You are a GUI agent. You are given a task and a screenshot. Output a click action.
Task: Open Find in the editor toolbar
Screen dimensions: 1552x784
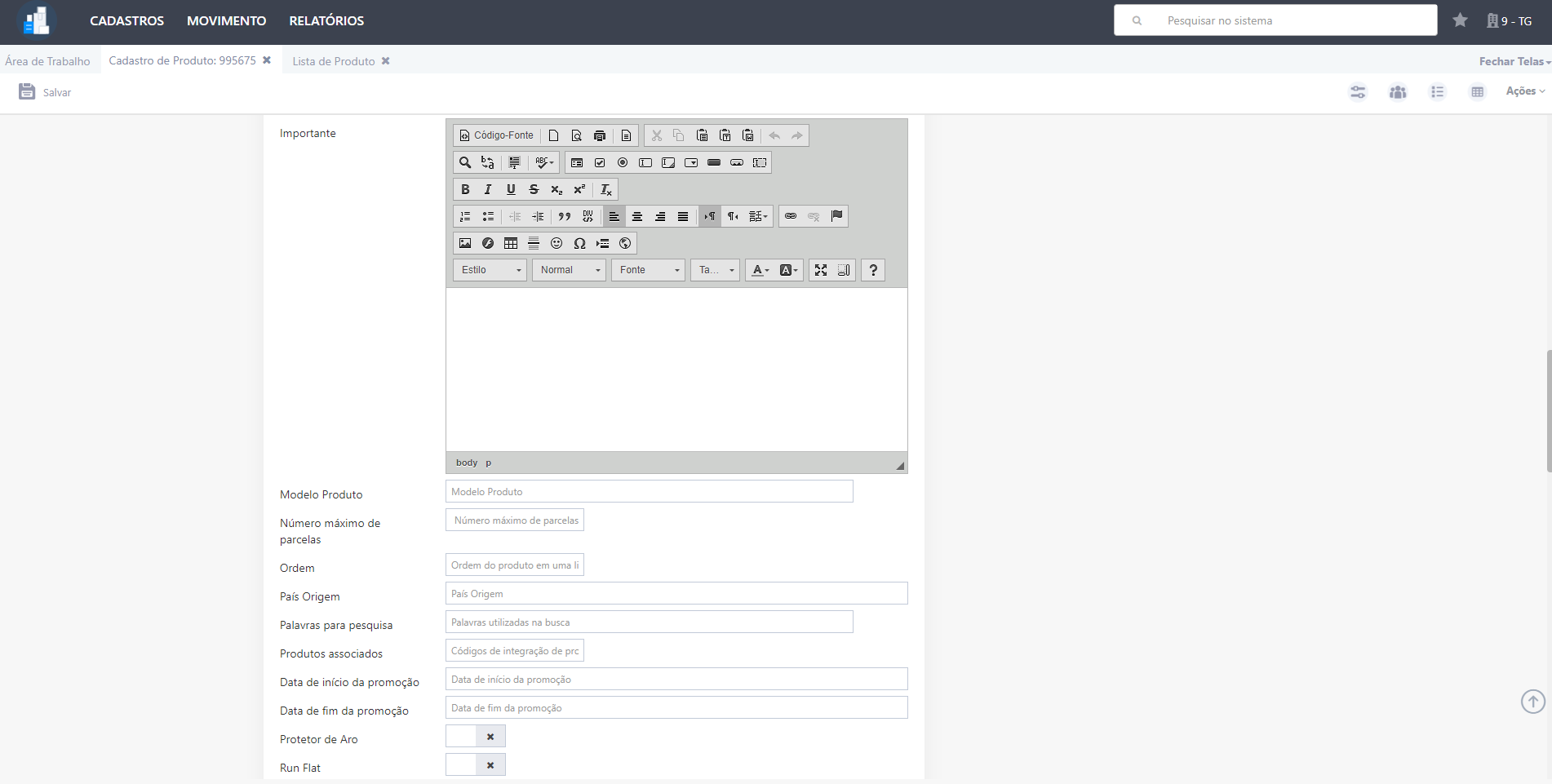[465, 162]
